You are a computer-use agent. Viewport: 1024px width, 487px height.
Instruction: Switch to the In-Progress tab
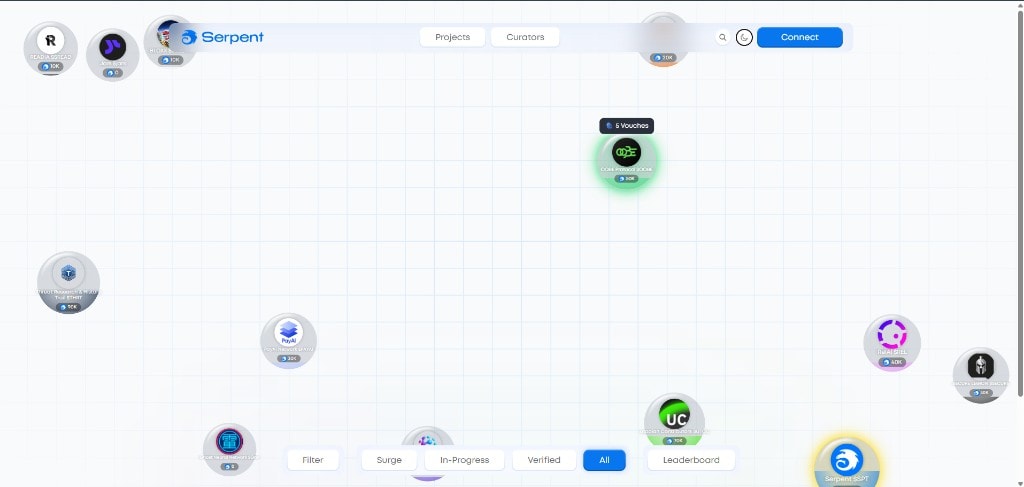click(x=464, y=460)
